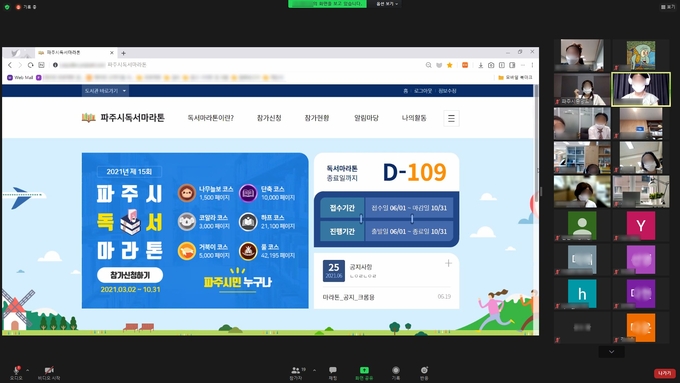Expand the arrow next to participants
The height and width of the screenshot is (383, 680).
coord(314,370)
